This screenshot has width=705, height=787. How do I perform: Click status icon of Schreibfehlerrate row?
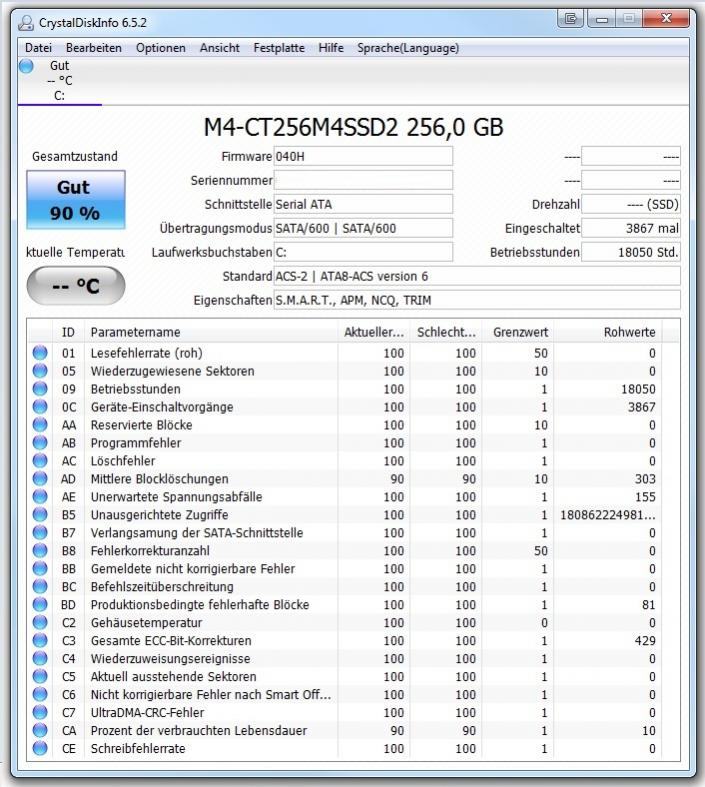pyautogui.click(x=40, y=748)
